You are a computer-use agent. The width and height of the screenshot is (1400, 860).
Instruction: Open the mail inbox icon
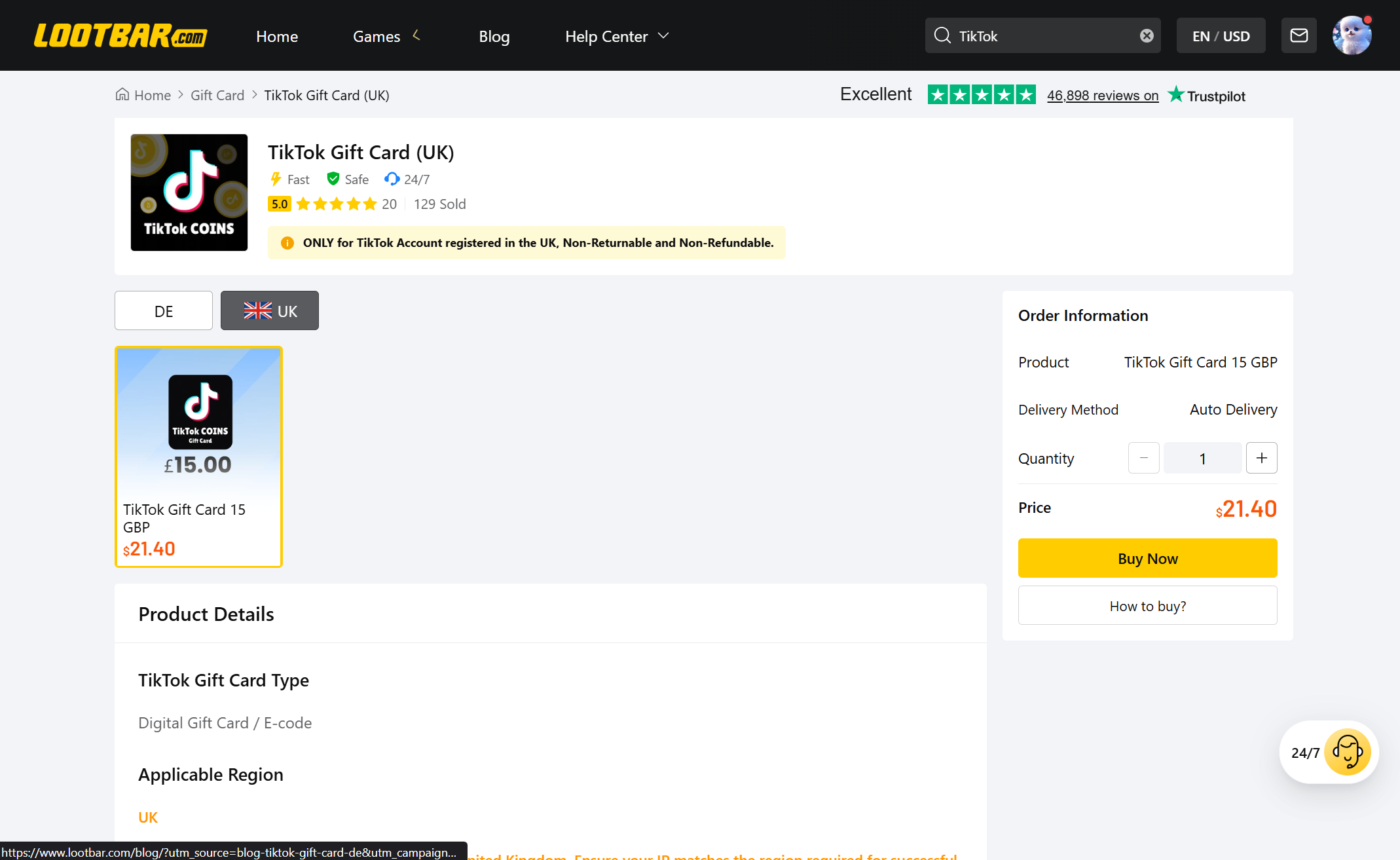click(x=1299, y=35)
